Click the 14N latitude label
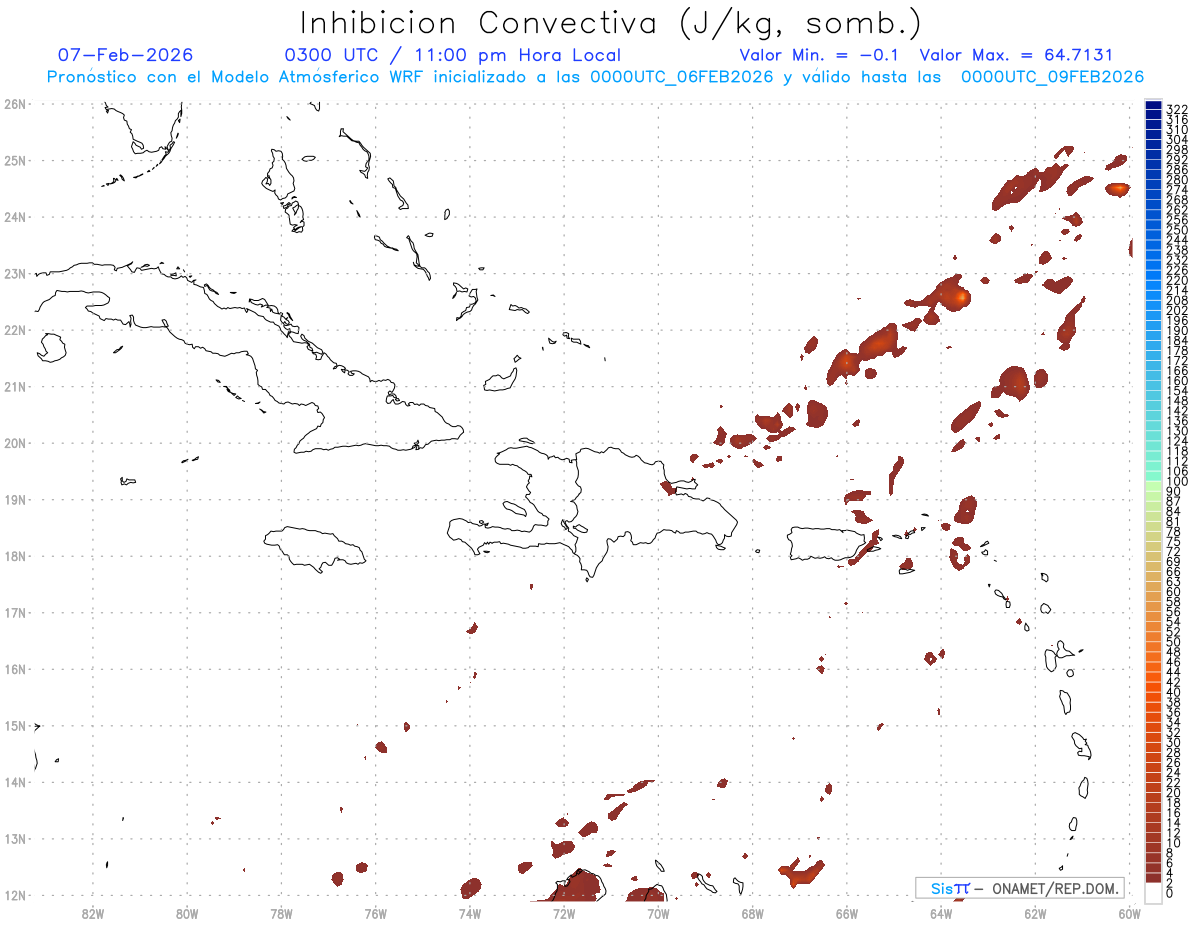This screenshot has width=1200, height=927. (14, 782)
